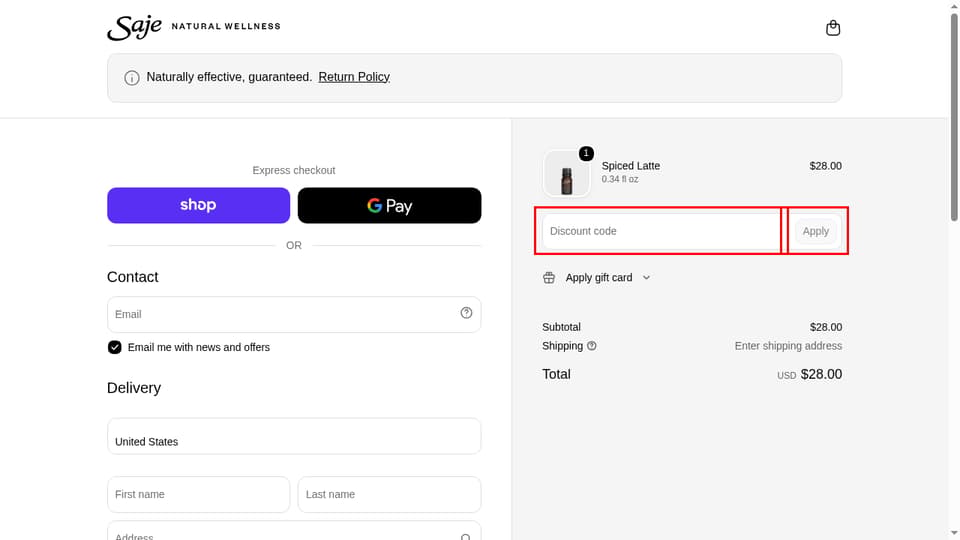Click the Apply gift card label
This screenshot has height=540, width=960.
coord(599,278)
